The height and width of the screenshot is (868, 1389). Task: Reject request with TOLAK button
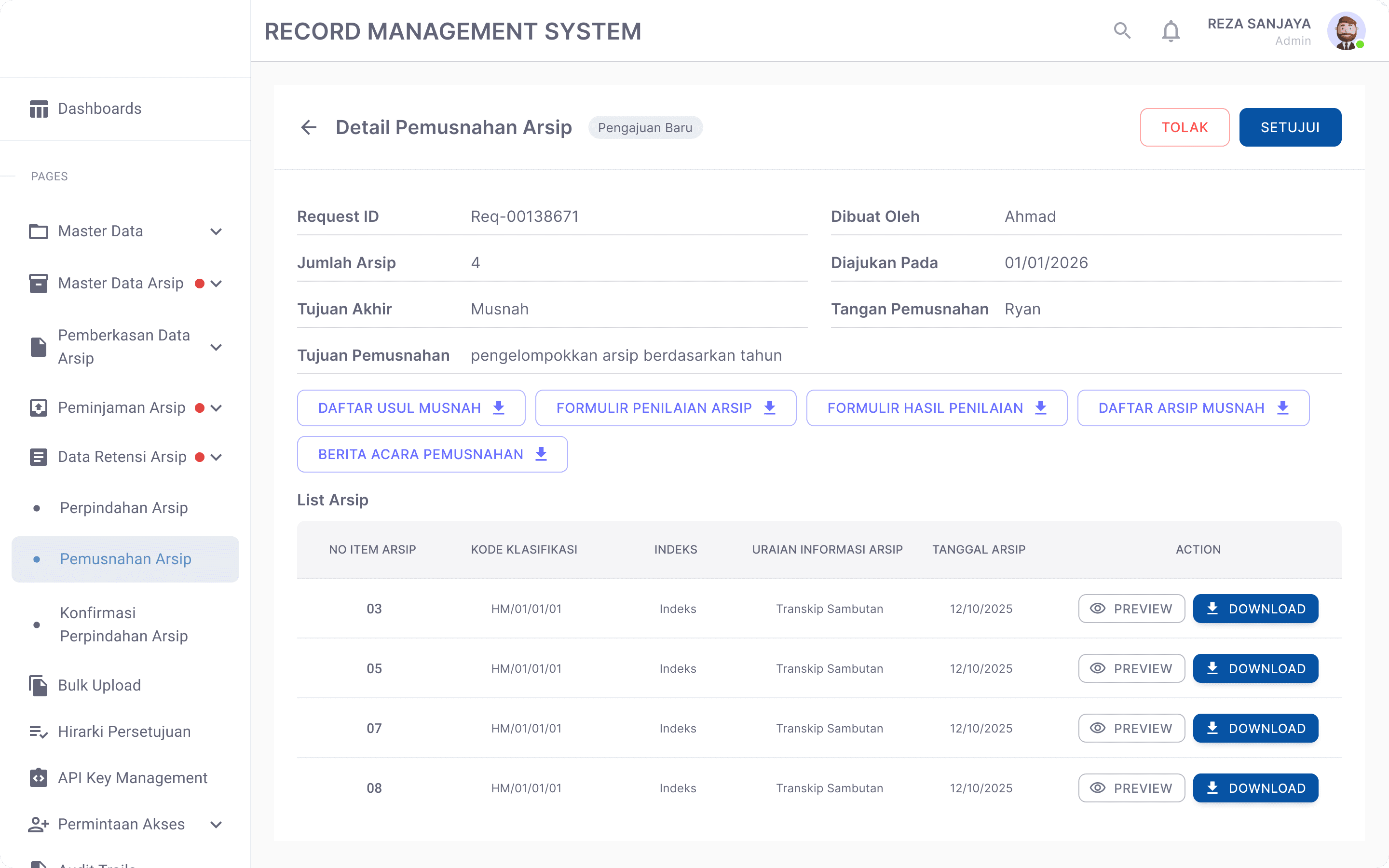click(1185, 127)
